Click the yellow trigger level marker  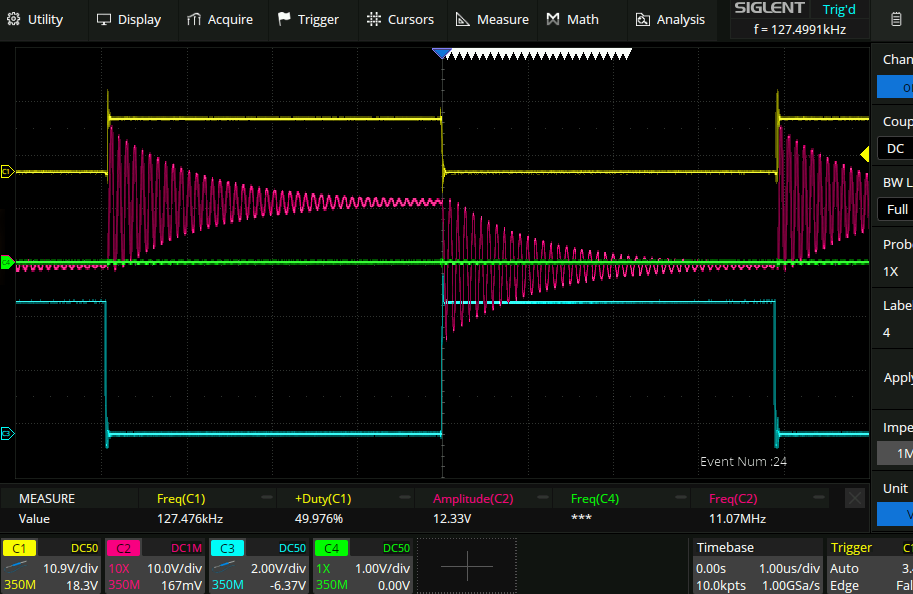(865, 154)
